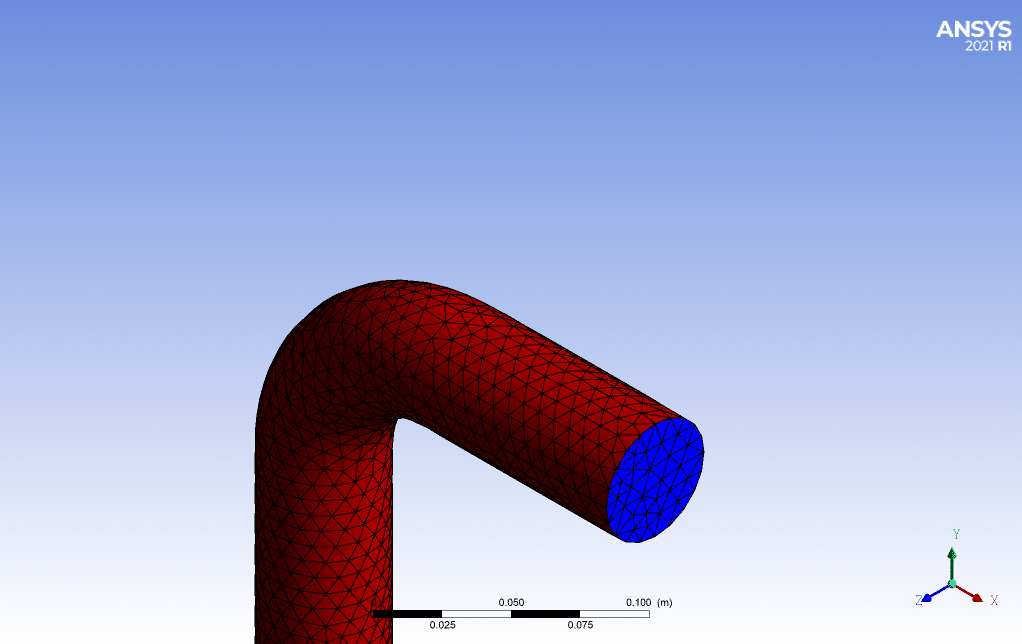Select the blue outlet face of the pipe
The height and width of the screenshot is (644, 1022).
tap(655, 480)
